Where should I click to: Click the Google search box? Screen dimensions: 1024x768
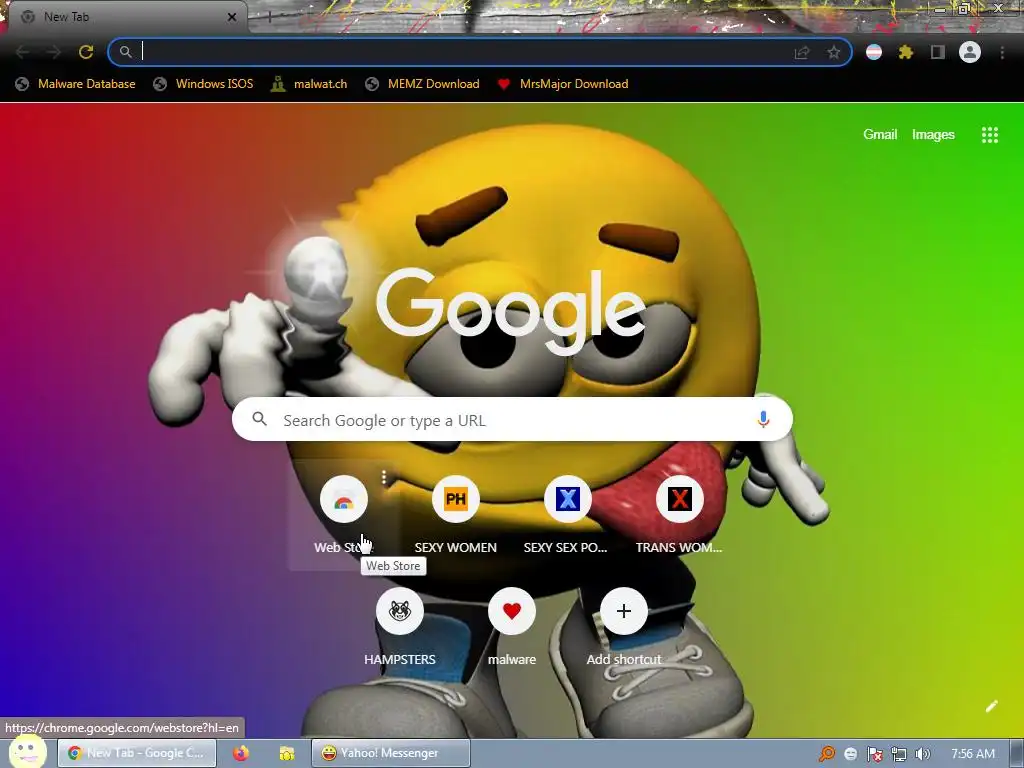[512, 419]
